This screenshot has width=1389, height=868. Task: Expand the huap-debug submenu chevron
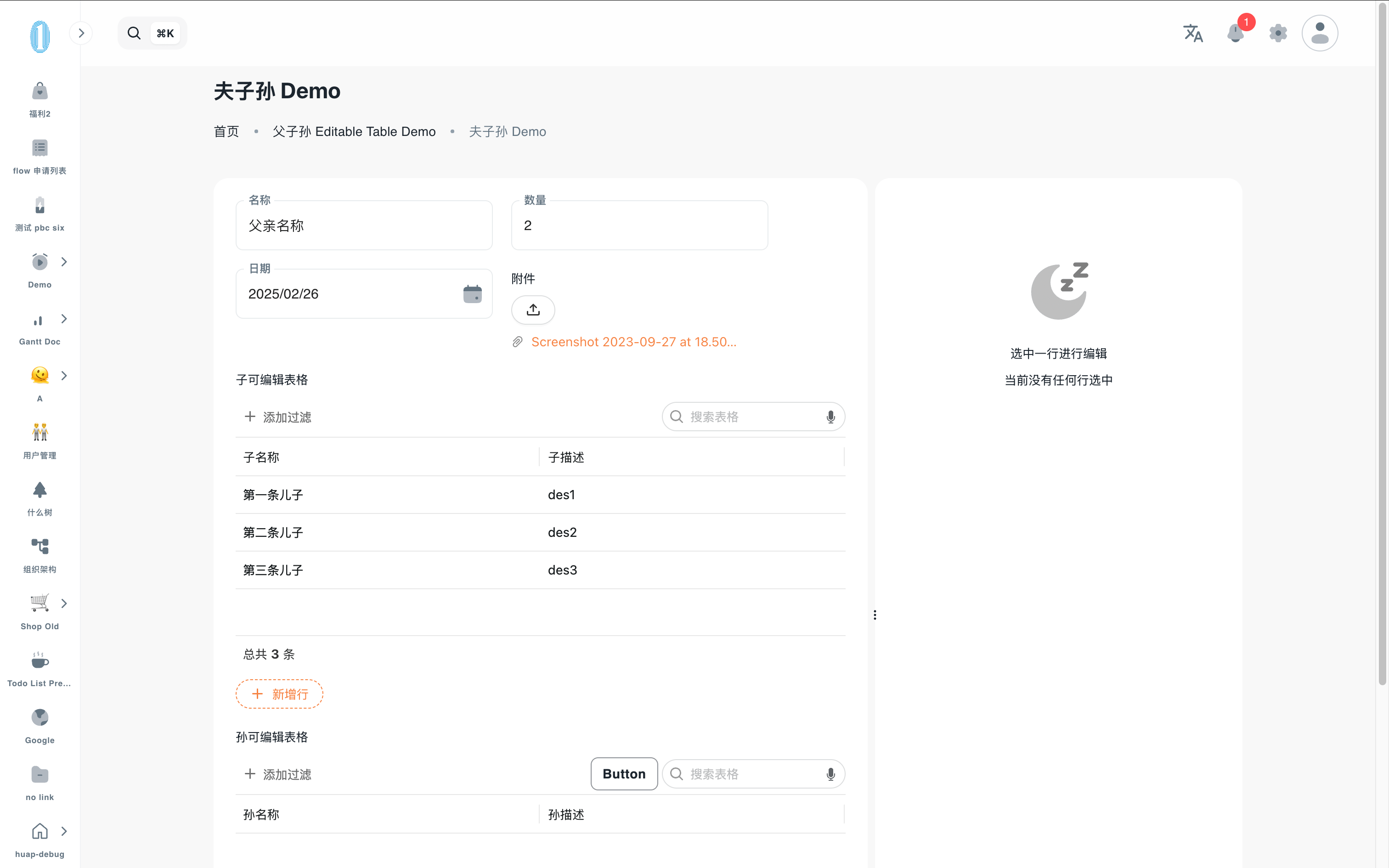tap(64, 831)
